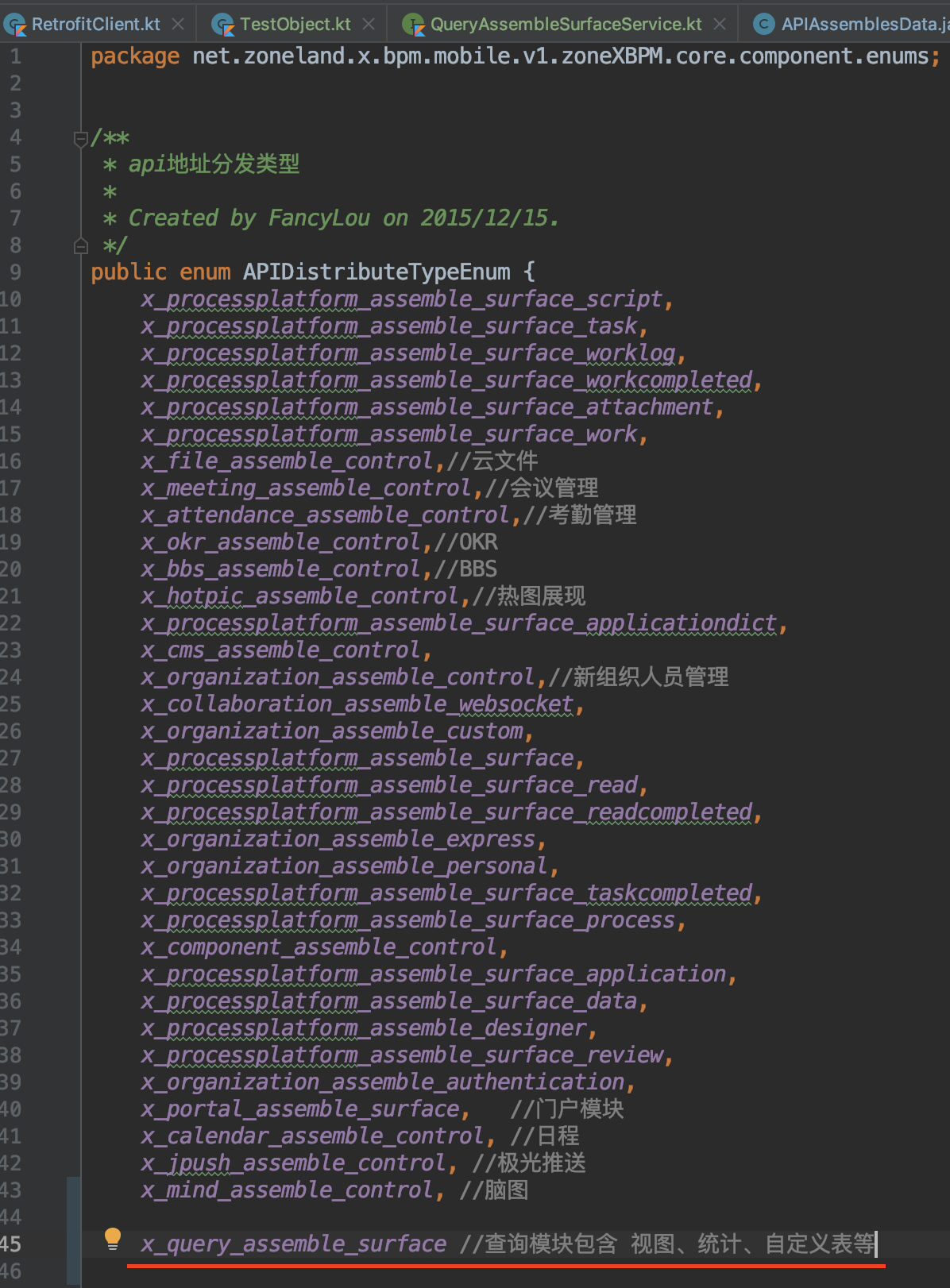
Task: Place cursor on APIDistributeTypeEnum enum name
Action: click(377, 272)
